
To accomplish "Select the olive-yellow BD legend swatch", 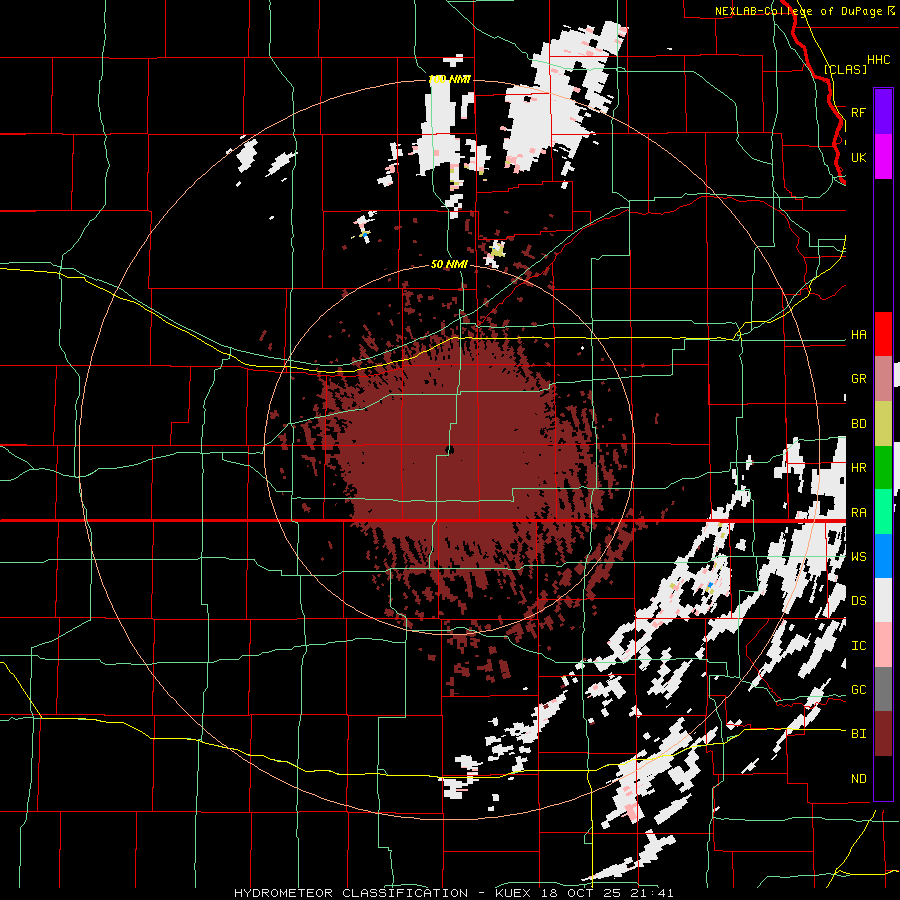I will (883, 423).
